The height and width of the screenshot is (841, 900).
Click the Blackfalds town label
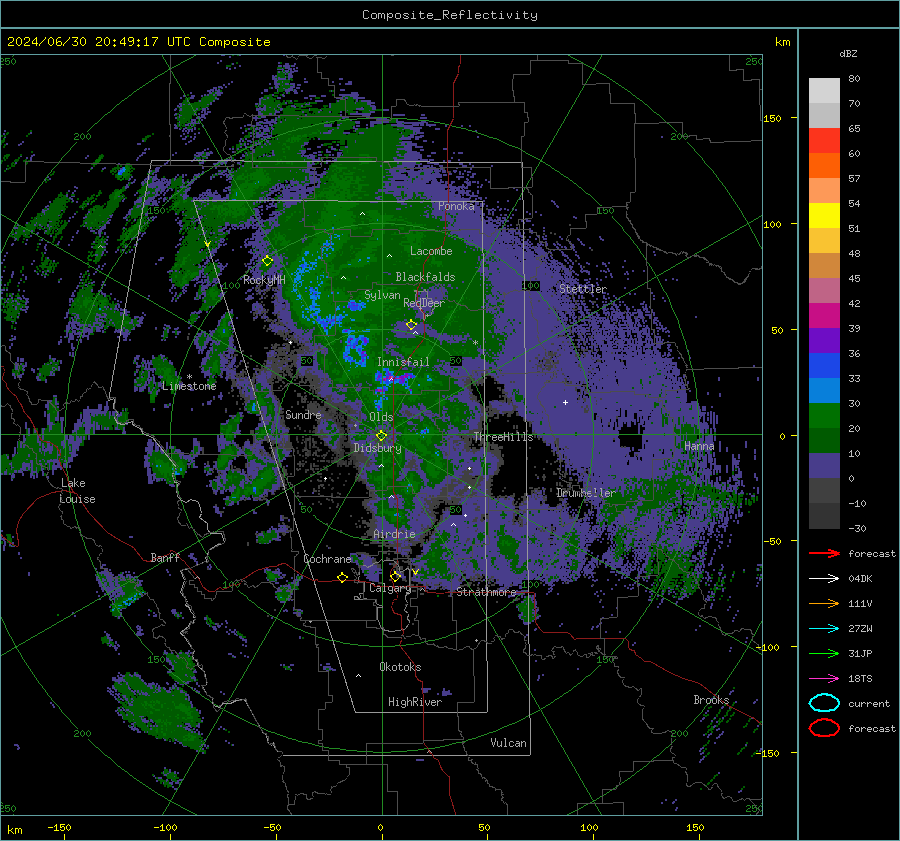(x=425, y=277)
